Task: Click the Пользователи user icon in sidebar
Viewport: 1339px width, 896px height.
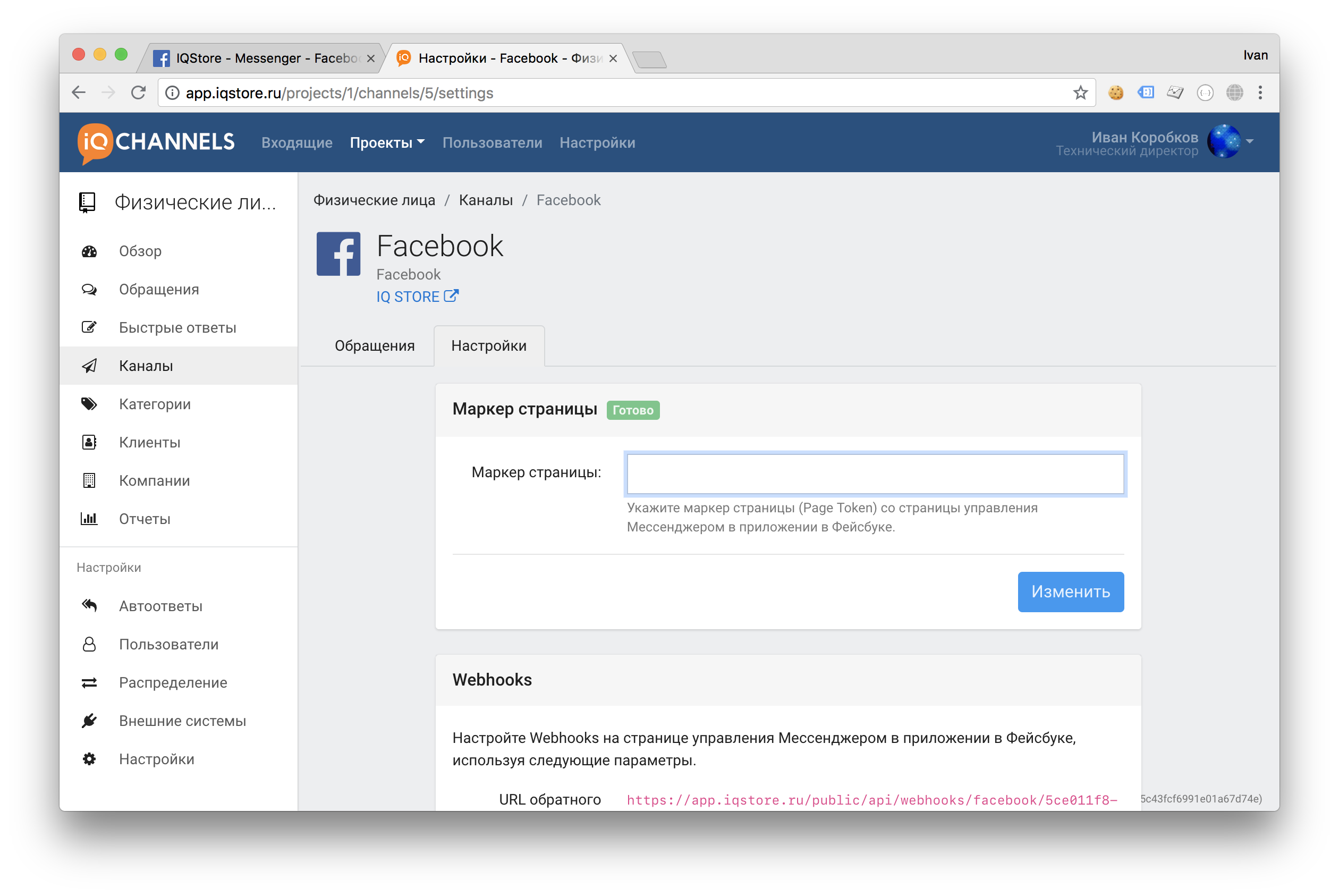Action: (x=89, y=644)
